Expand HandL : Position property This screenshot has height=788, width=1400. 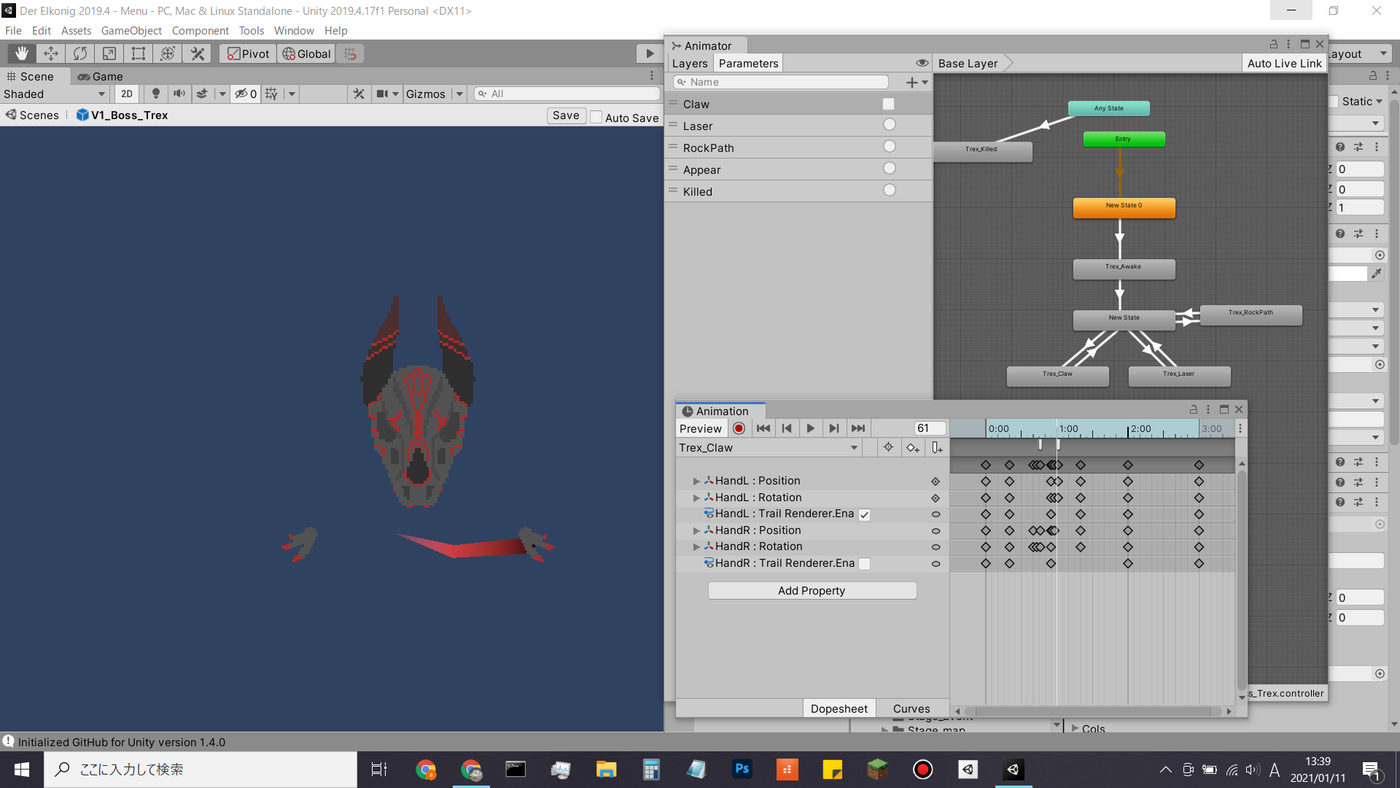click(x=697, y=481)
